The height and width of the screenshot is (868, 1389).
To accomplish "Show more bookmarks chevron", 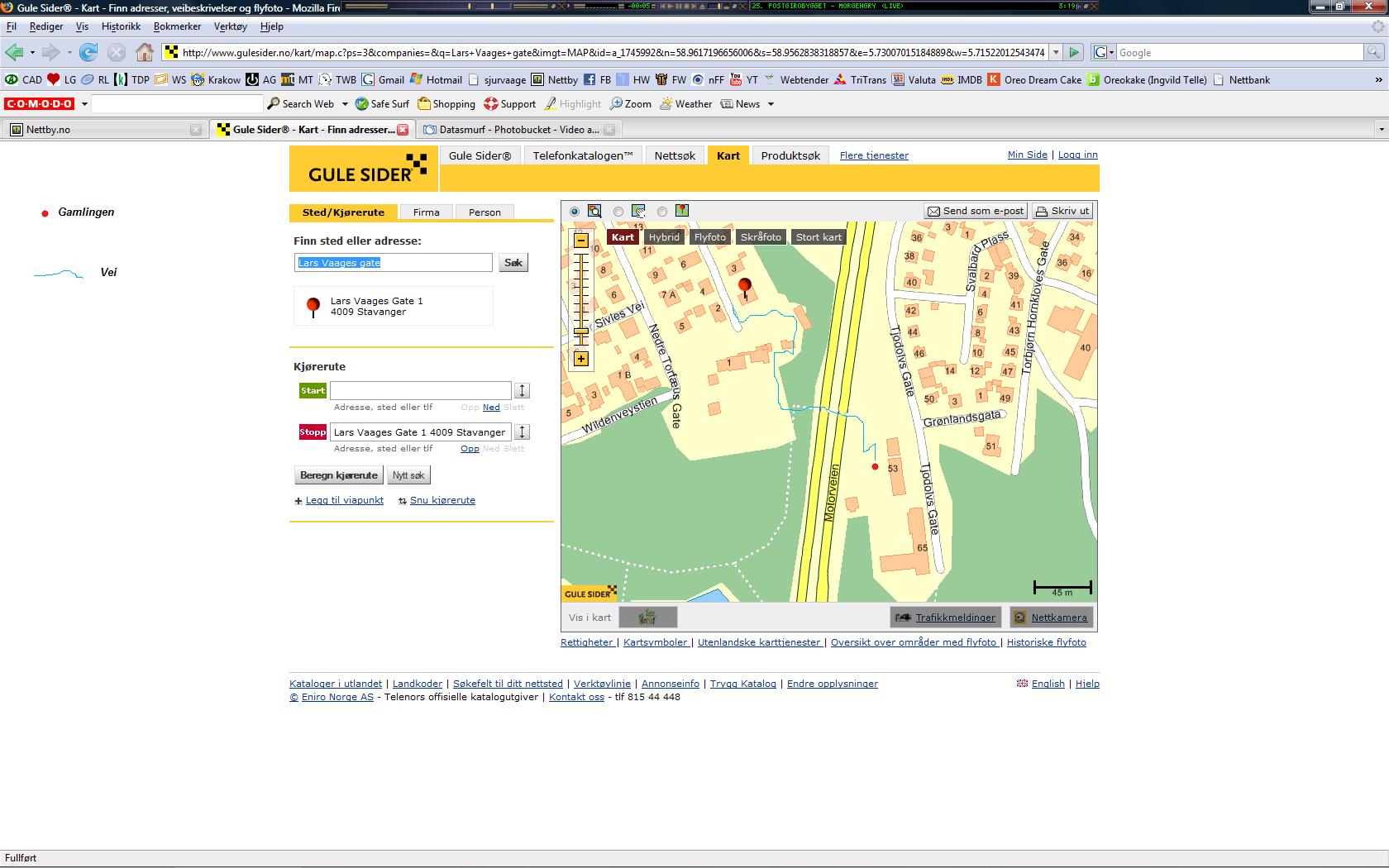I will (x=1378, y=80).
